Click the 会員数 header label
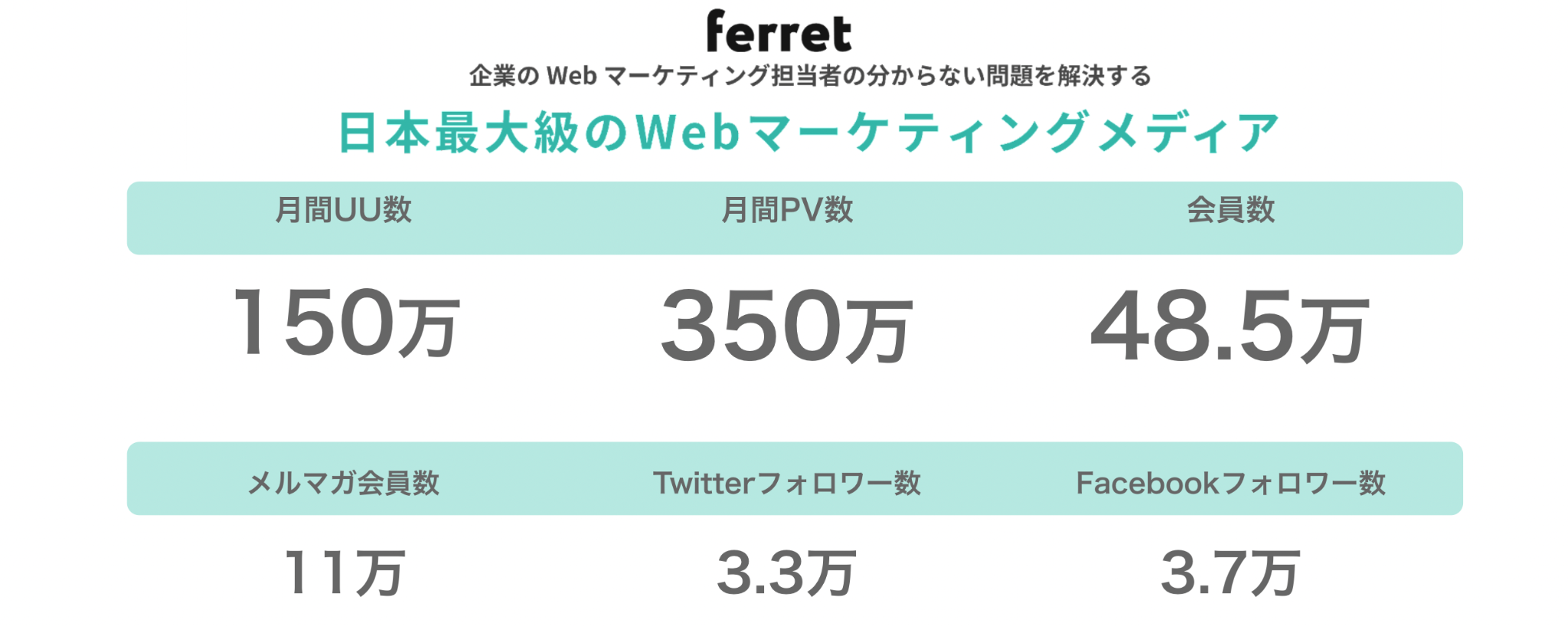This screenshot has width=1568, height=626. click(x=1231, y=210)
